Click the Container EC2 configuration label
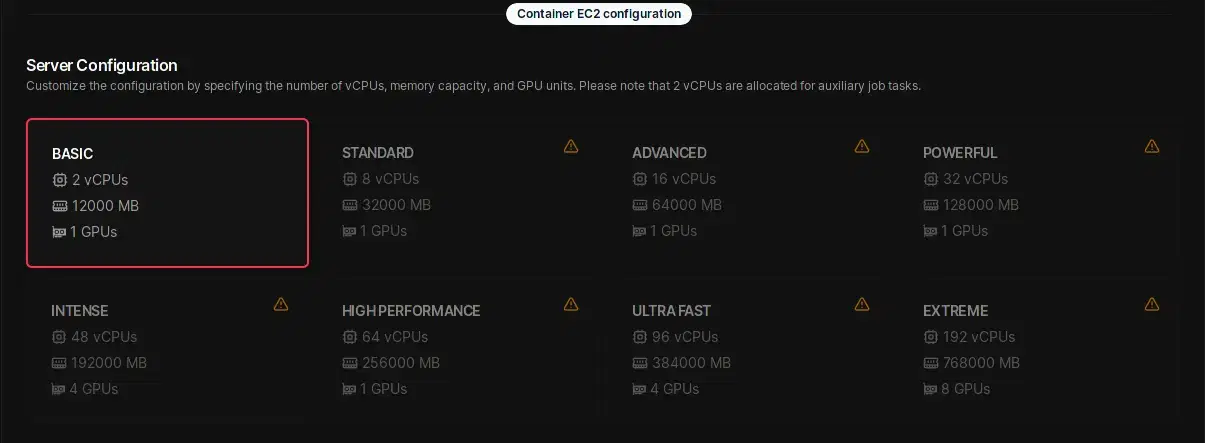Screen dimensions: 1205x443 pos(599,14)
